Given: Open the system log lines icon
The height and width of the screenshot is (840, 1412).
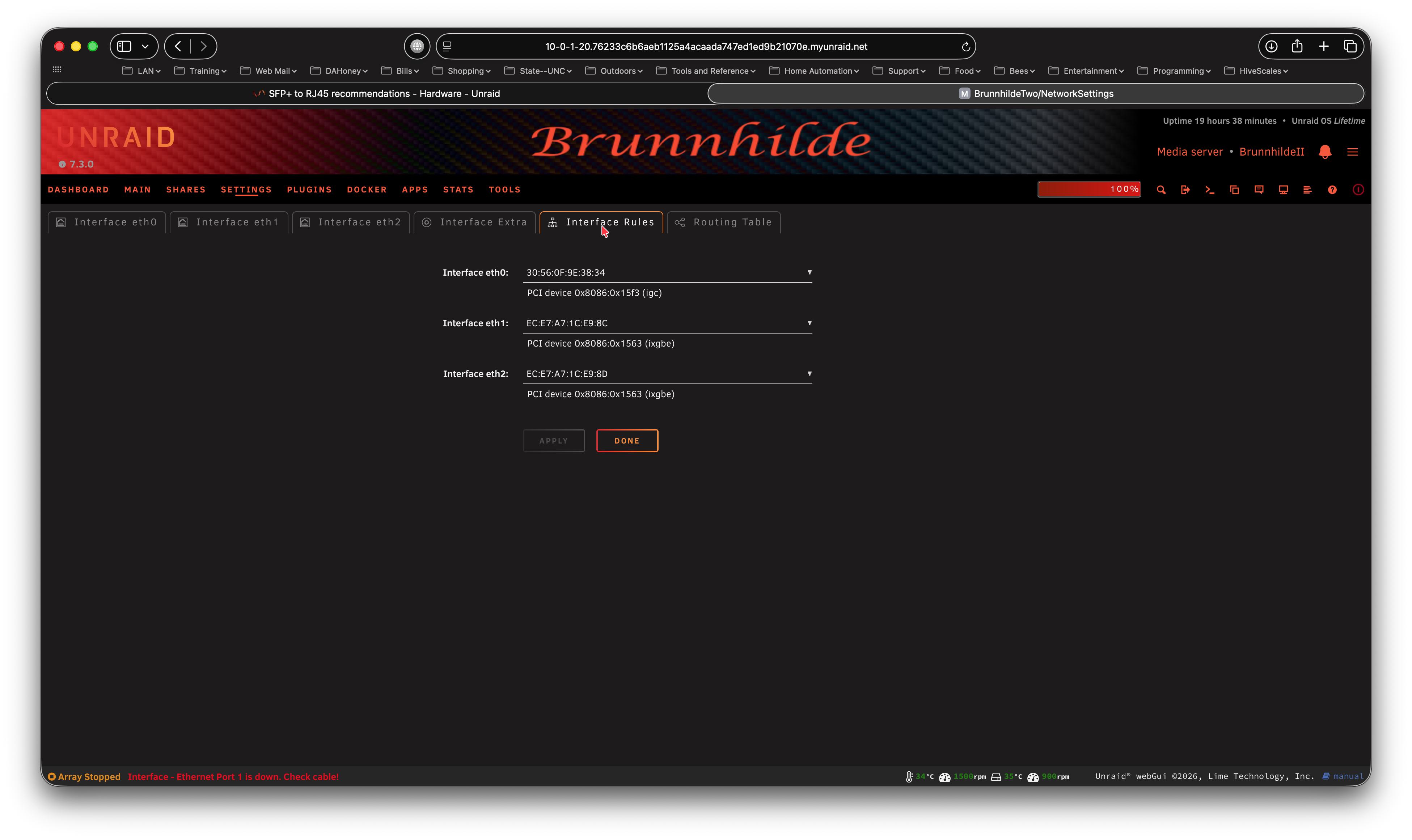Looking at the screenshot, I should (1307, 190).
